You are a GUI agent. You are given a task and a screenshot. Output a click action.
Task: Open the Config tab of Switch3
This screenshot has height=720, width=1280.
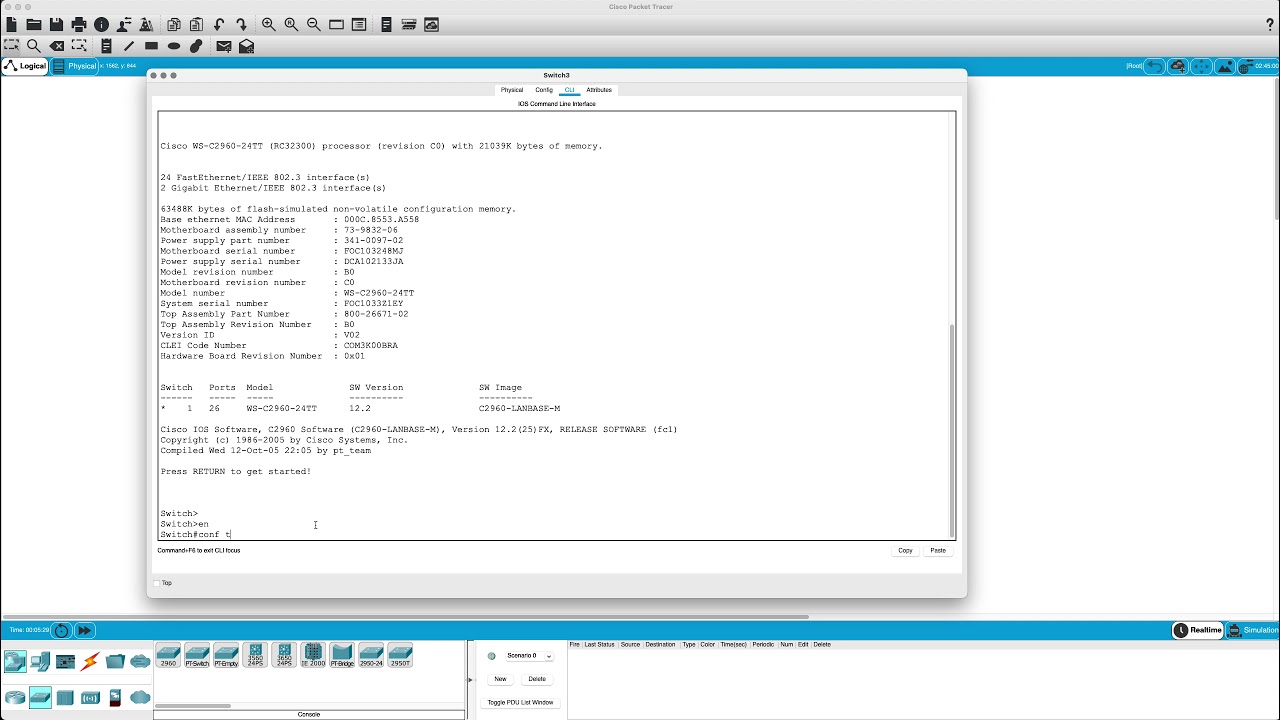pos(544,90)
